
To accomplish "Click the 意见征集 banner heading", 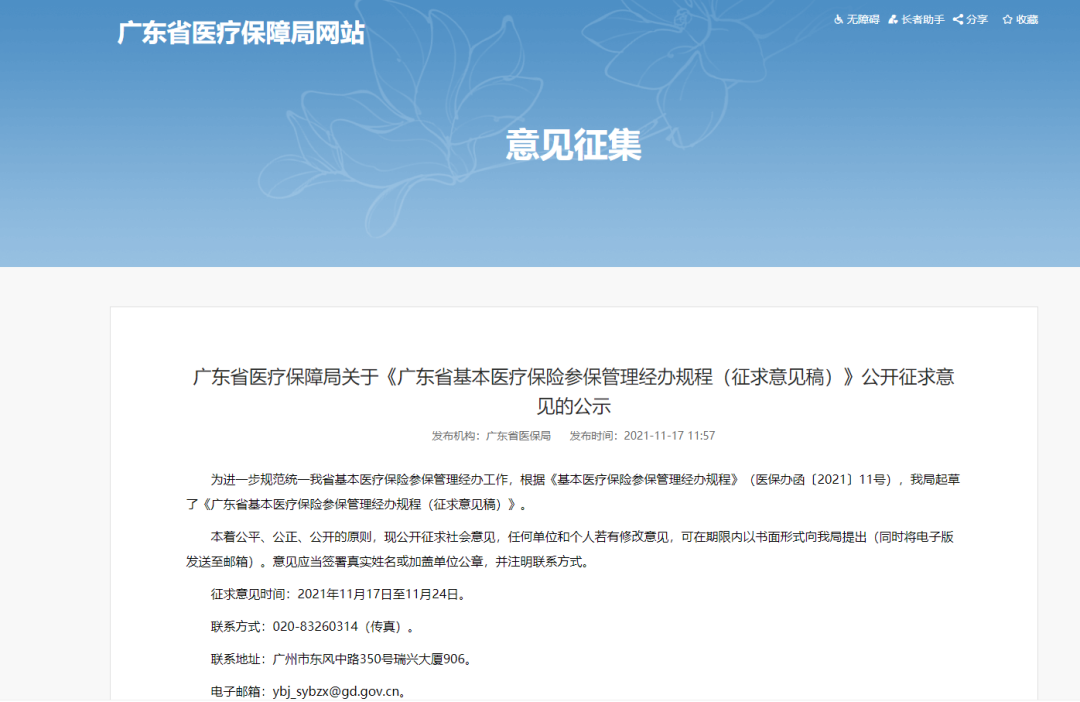I will pyautogui.click(x=574, y=145).
